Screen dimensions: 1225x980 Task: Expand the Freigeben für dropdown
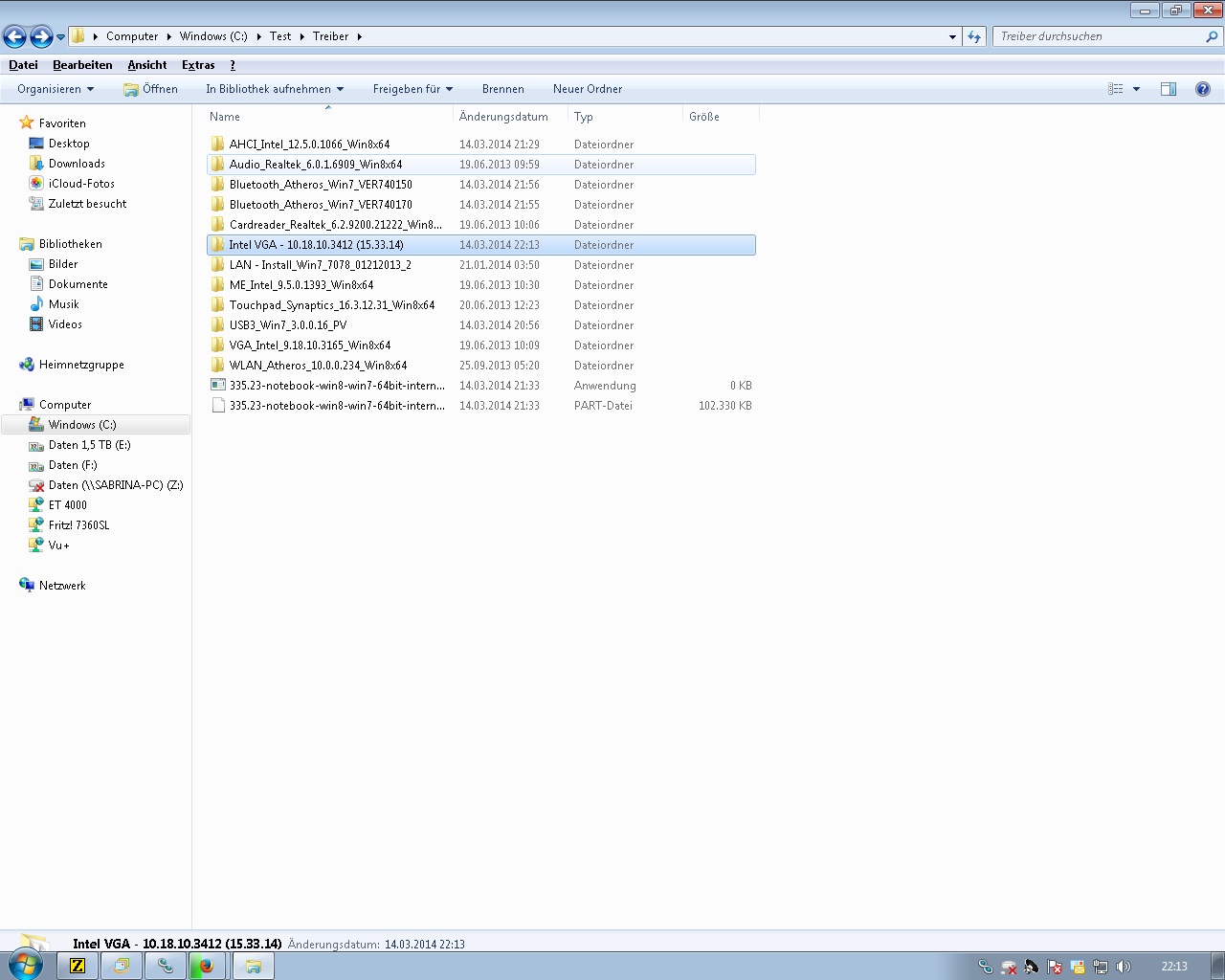(x=412, y=89)
